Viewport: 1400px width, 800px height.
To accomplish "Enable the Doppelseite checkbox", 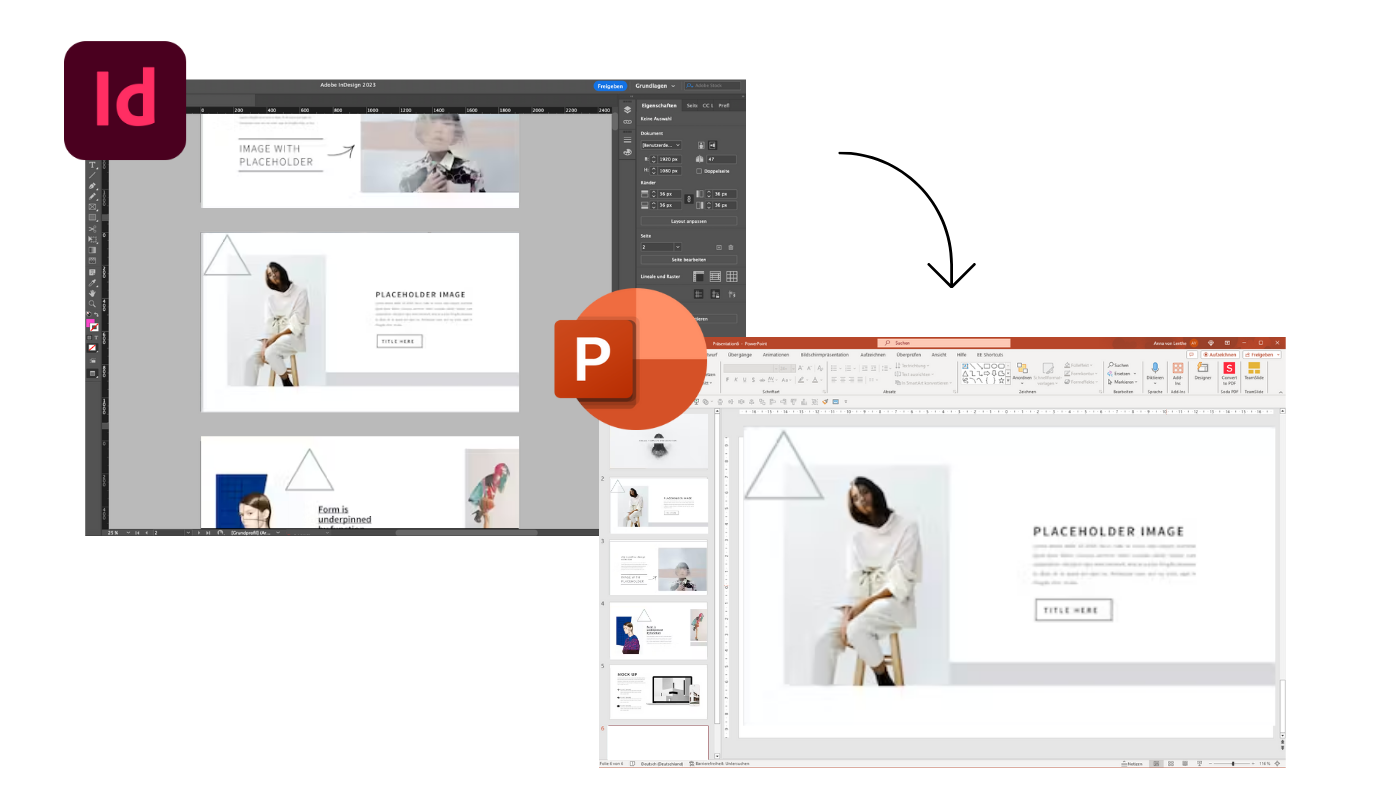I will 699,171.
